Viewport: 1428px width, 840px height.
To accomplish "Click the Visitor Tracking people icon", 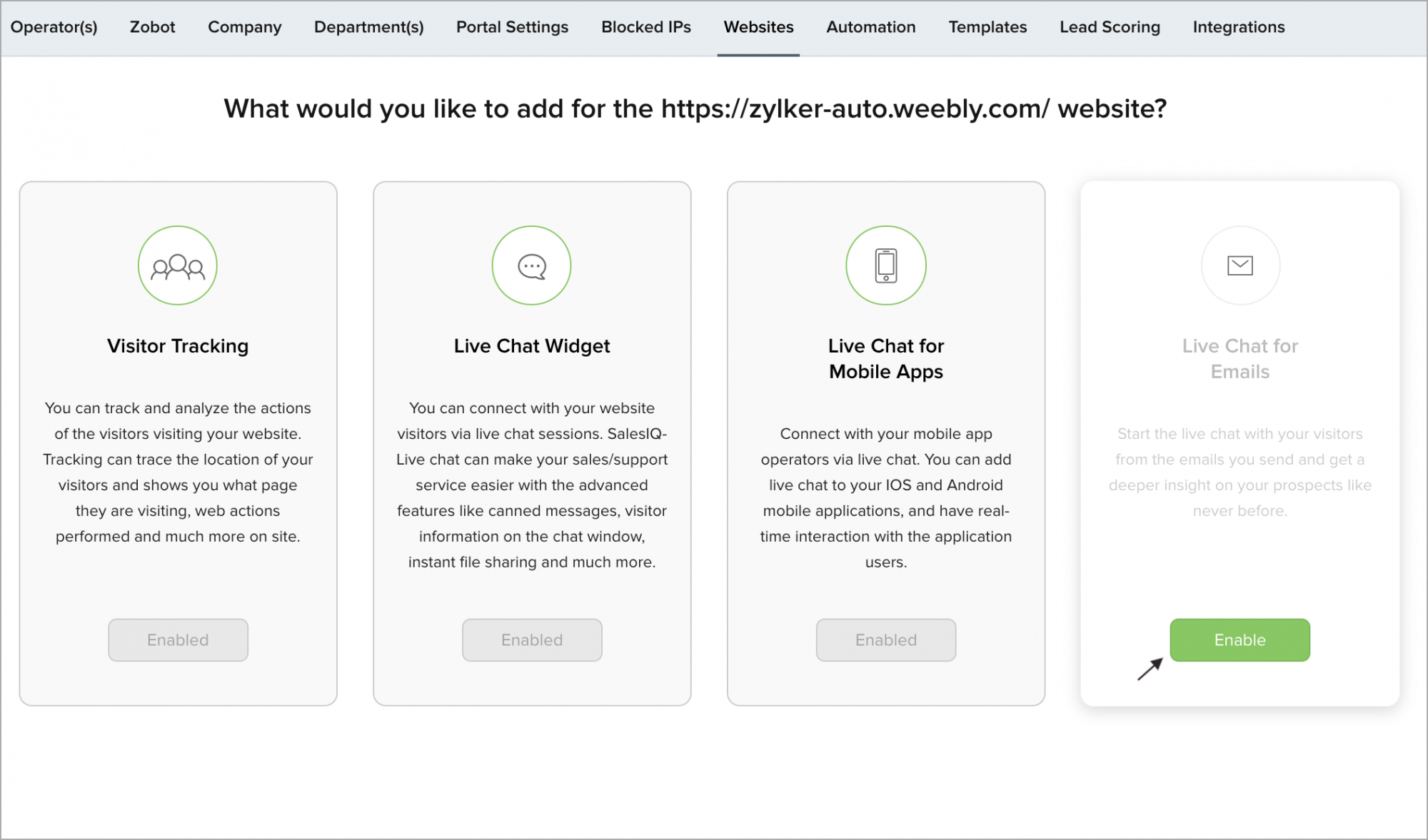I will 178,266.
